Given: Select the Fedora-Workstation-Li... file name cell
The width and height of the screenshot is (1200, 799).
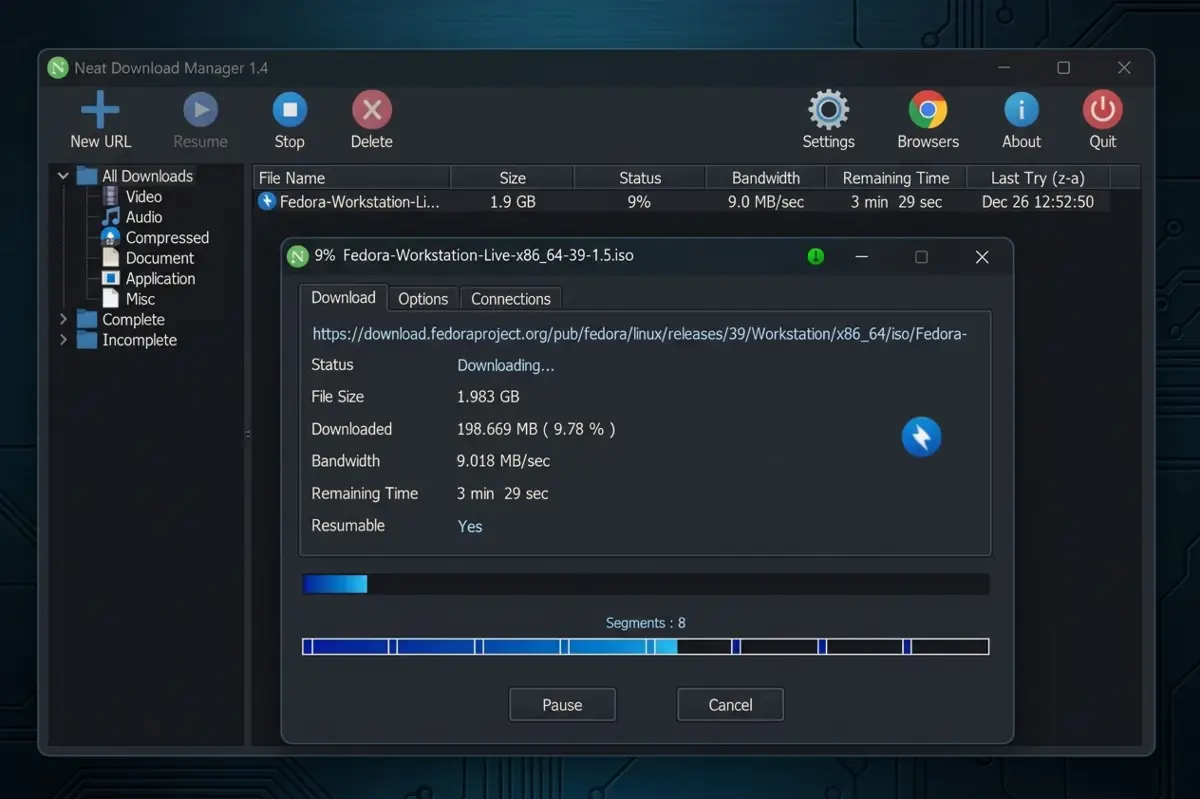Looking at the screenshot, I should (359, 202).
